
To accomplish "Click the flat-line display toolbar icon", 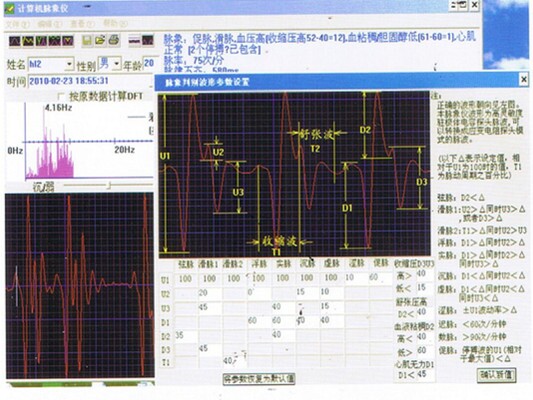I will (x=134, y=40).
